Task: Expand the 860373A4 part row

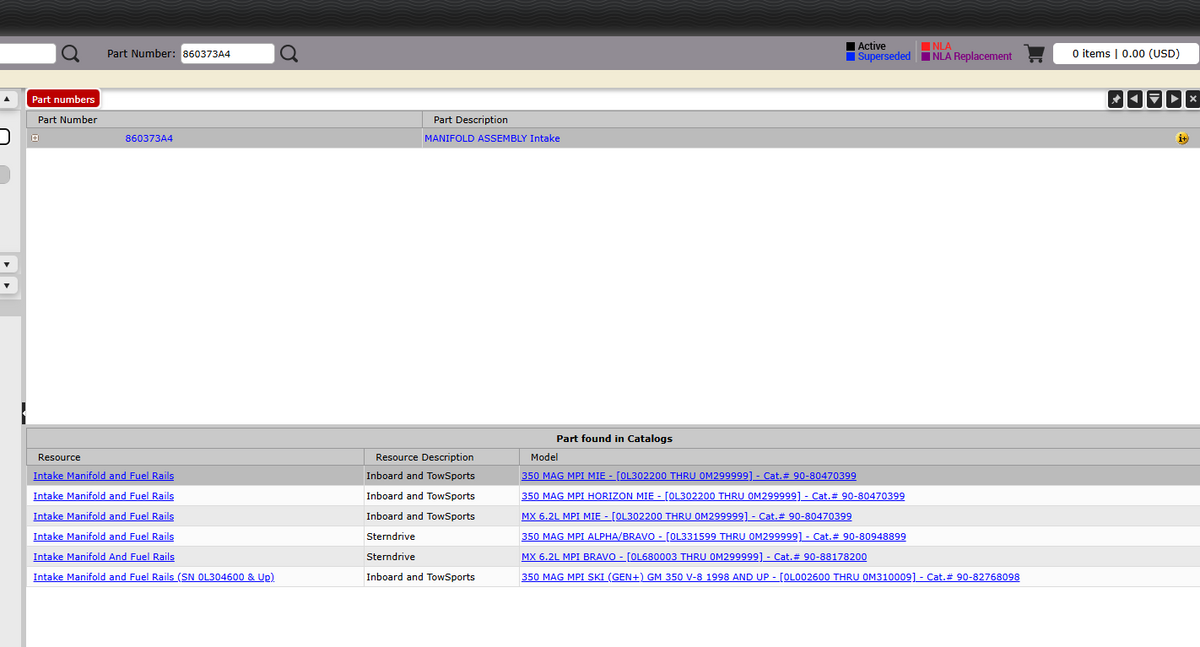Action: tap(35, 138)
